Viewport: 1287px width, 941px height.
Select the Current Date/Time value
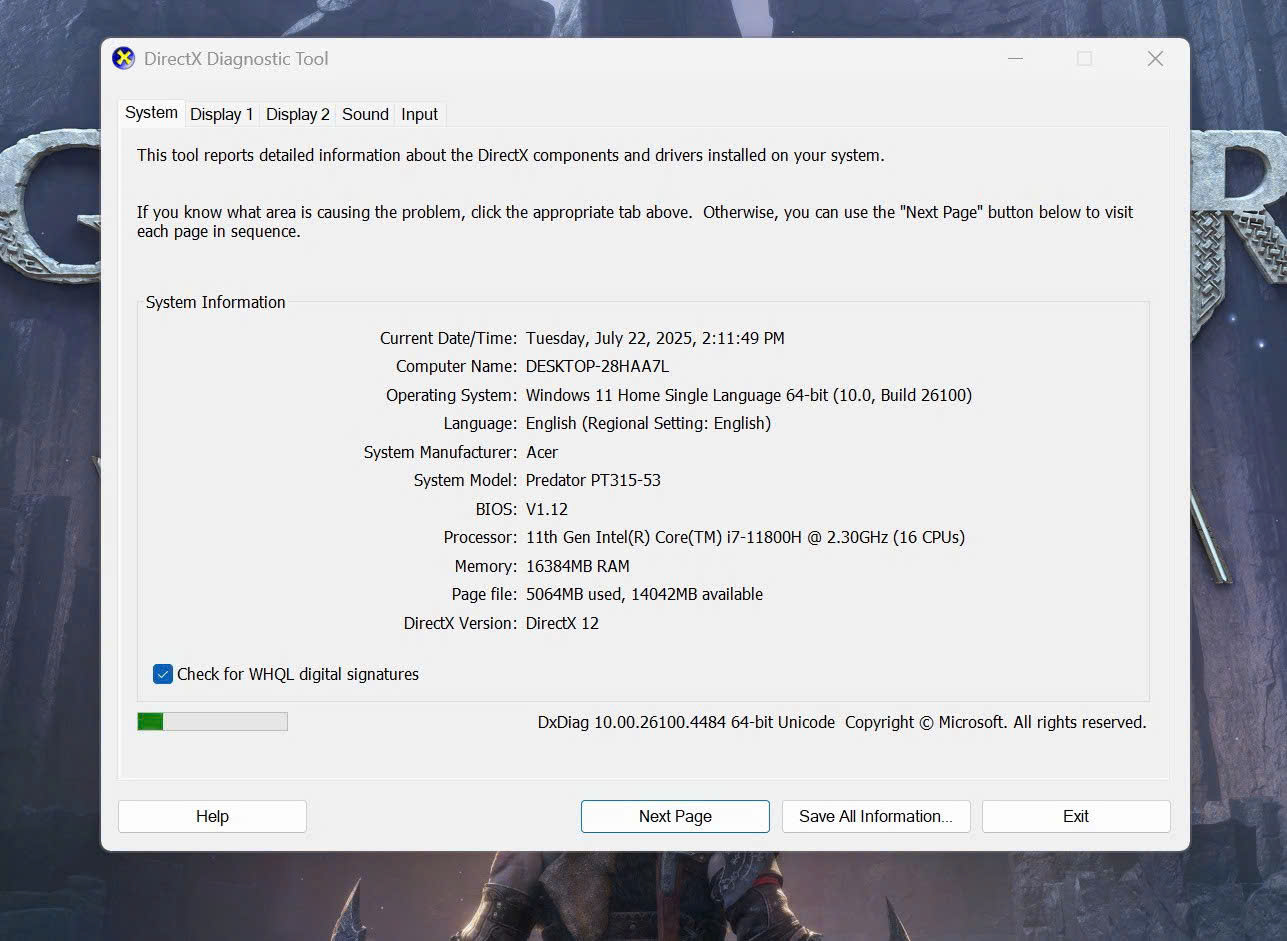pyautogui.click(x=655, y=338)
